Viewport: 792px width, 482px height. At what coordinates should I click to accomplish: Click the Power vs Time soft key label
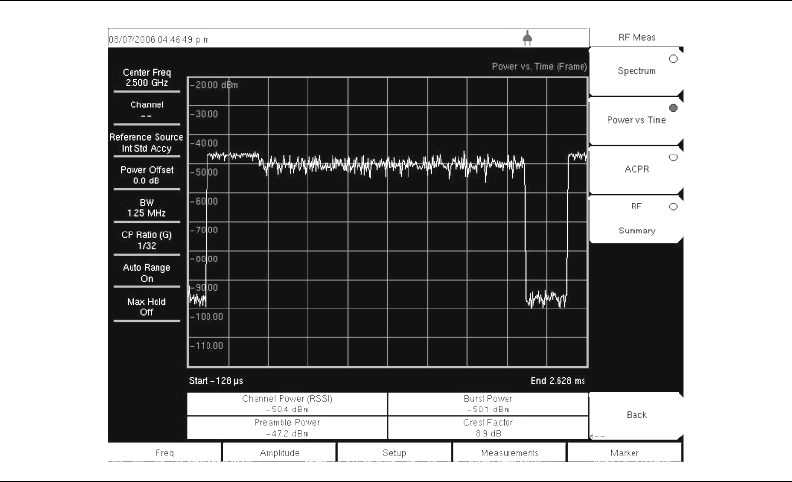coord(636,120)
